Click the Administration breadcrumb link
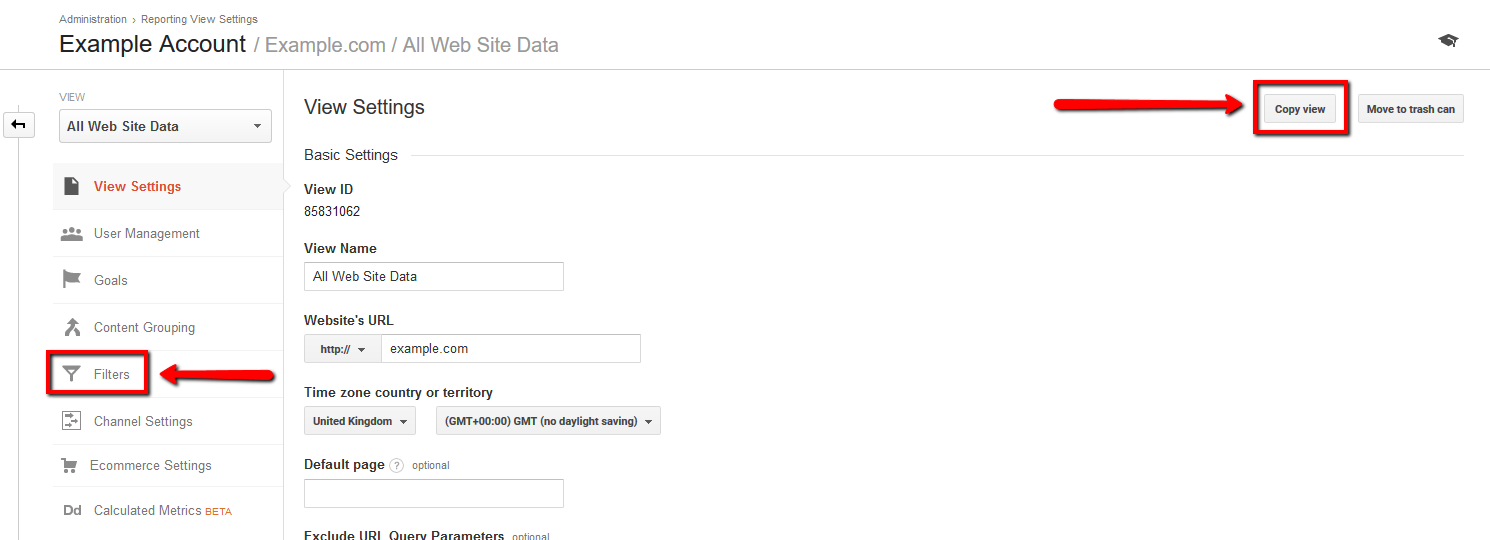Screen dimensions: 1490x540 [93, 19]
